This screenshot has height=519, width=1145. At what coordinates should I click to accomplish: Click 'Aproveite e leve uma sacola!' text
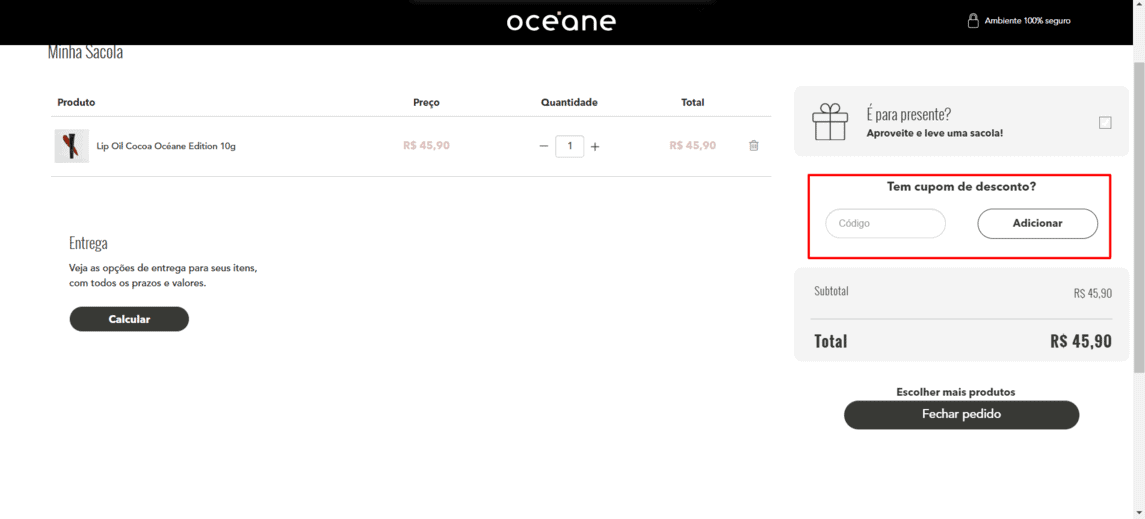[x=935, y=134]
